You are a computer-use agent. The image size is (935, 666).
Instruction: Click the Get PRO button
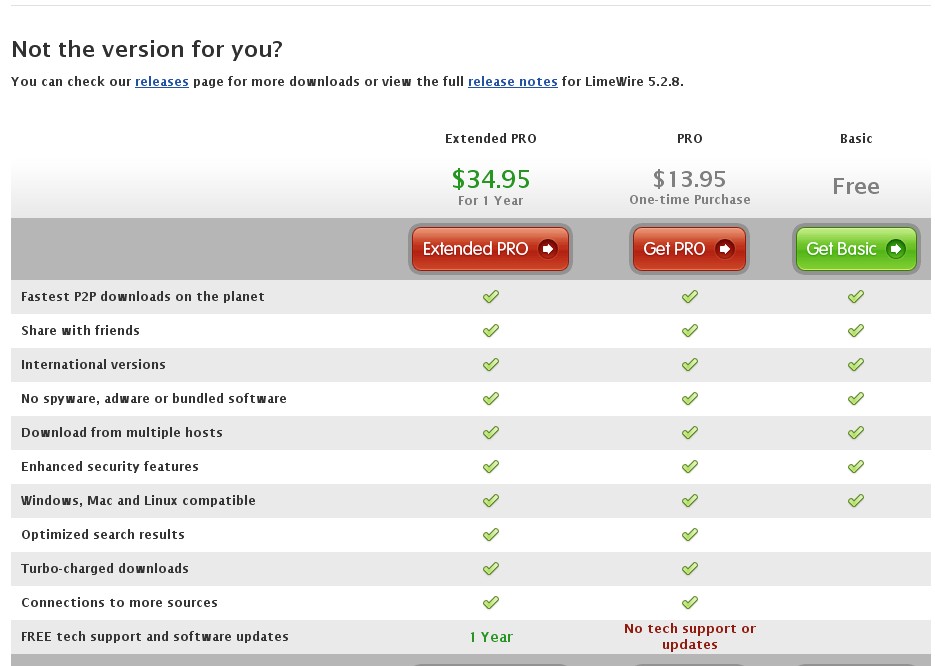pyautogui.click(x=689, y=249)
